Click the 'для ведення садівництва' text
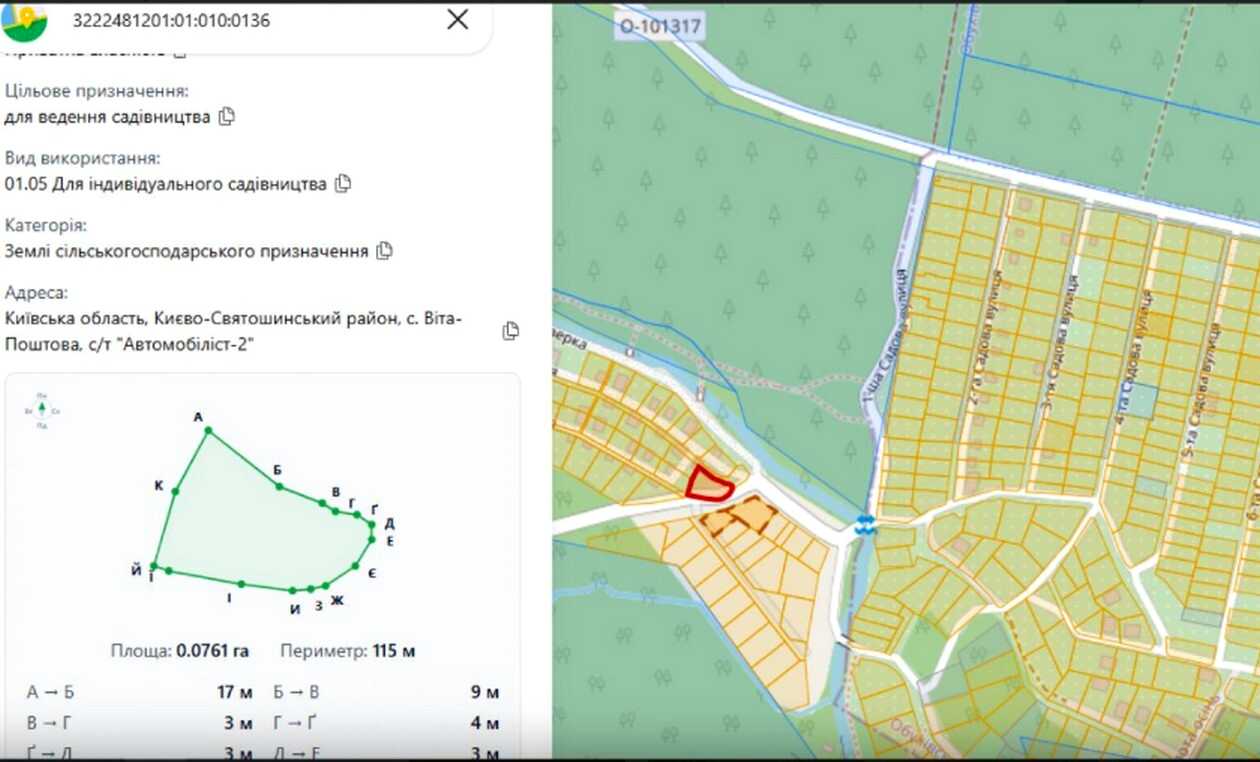 [107, 117]
